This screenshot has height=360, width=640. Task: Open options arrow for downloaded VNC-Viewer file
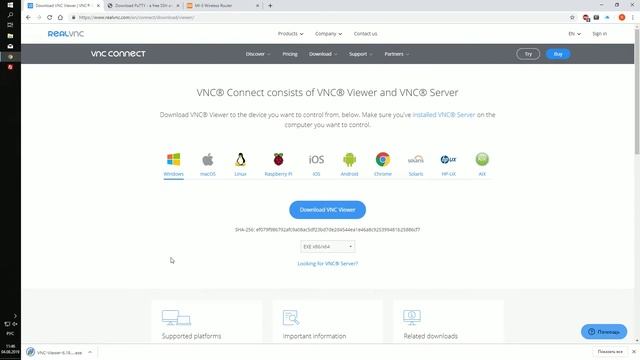90,352
